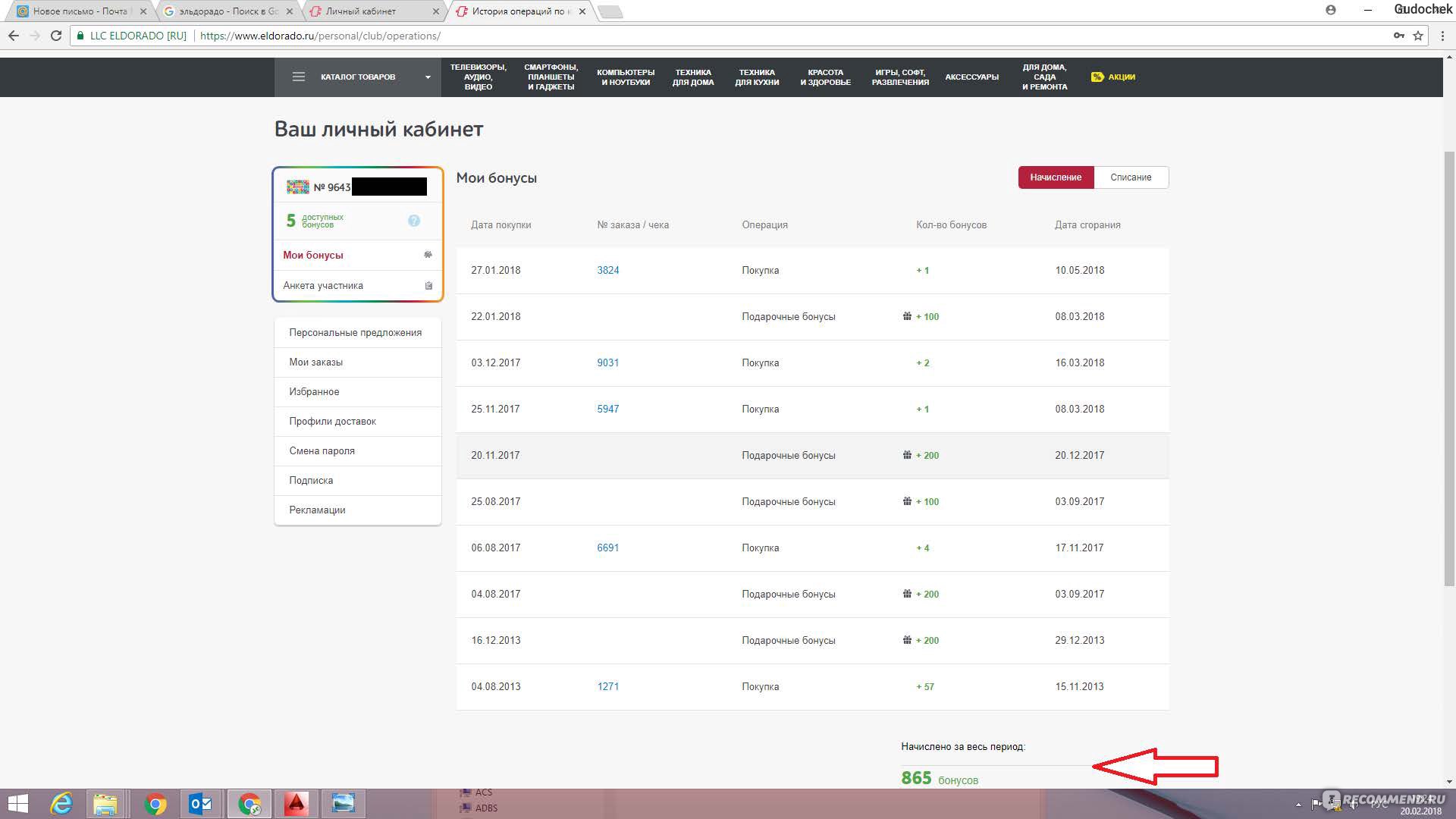Open Аксессуары menu
The height and width of the screenshot is (819, 1456).
point(971,77)
